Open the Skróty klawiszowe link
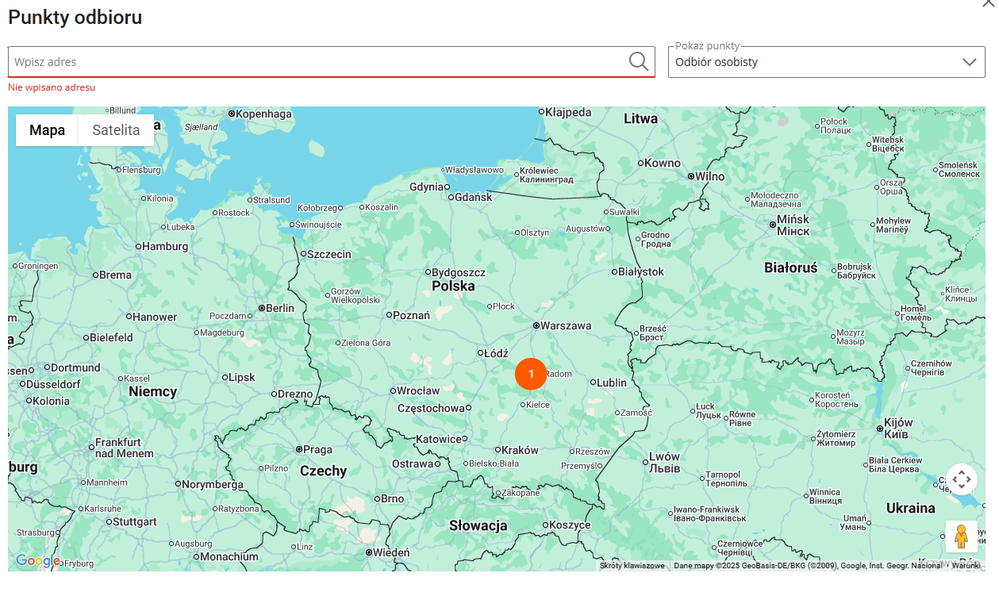999x589 pixels. (x=632, y=566)
